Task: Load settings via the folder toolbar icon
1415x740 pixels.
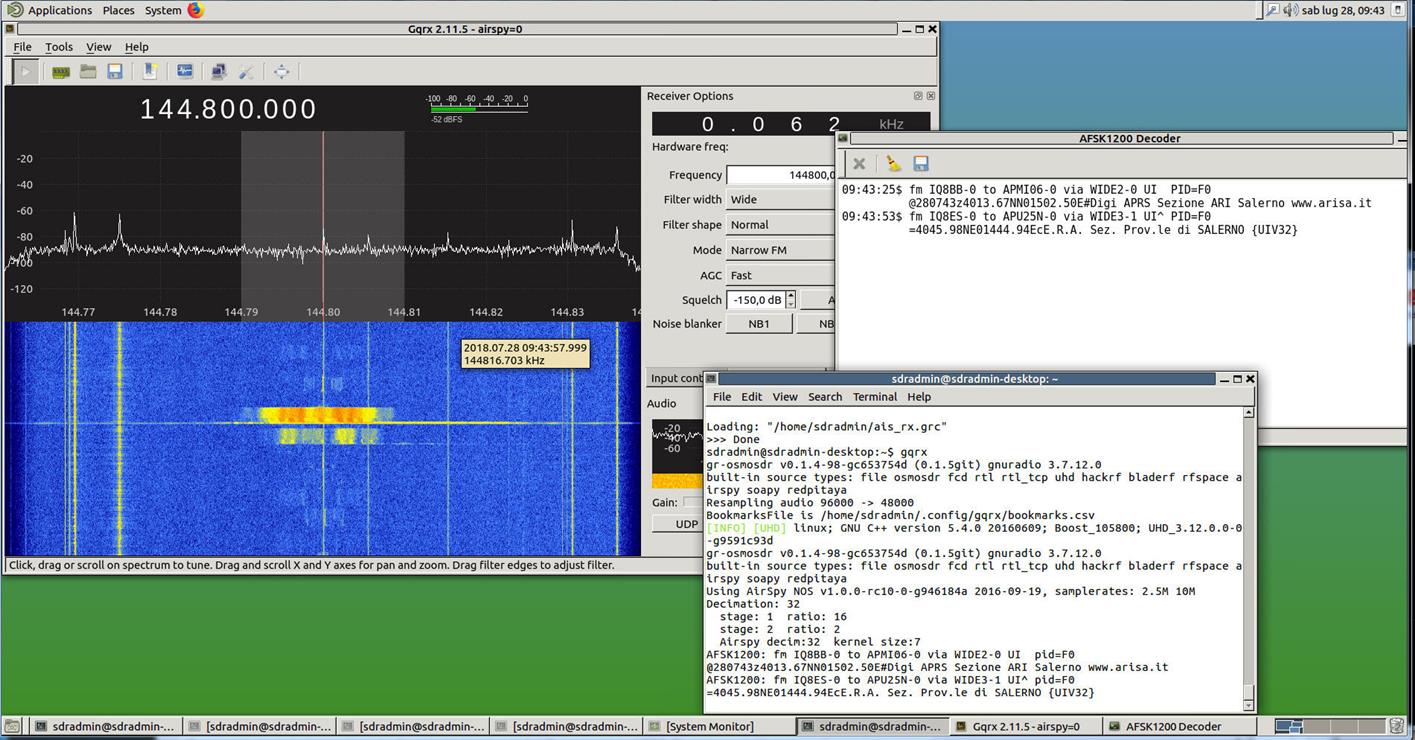Action: pos(88,71)
